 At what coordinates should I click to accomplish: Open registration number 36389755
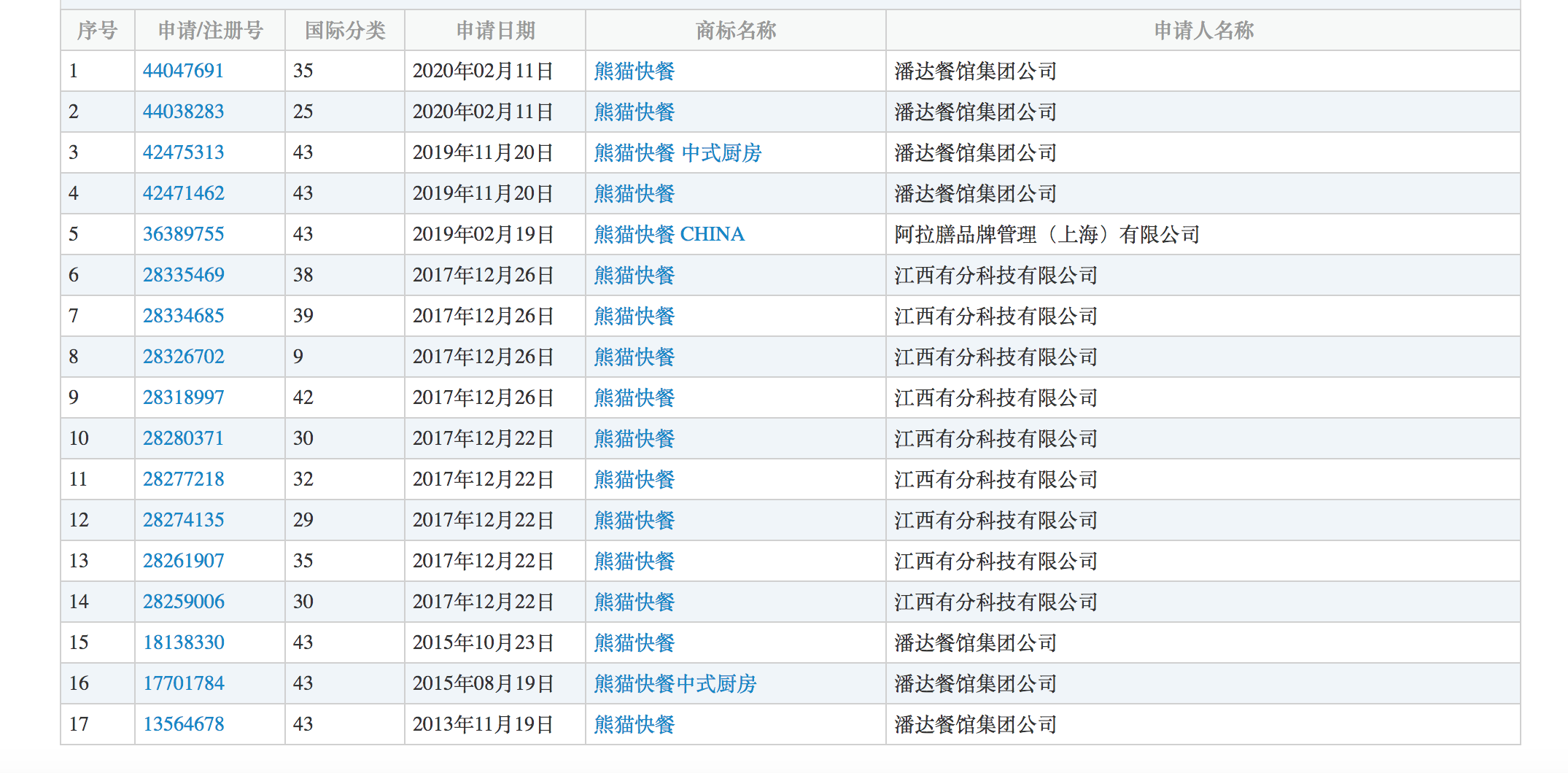(183, 234)
